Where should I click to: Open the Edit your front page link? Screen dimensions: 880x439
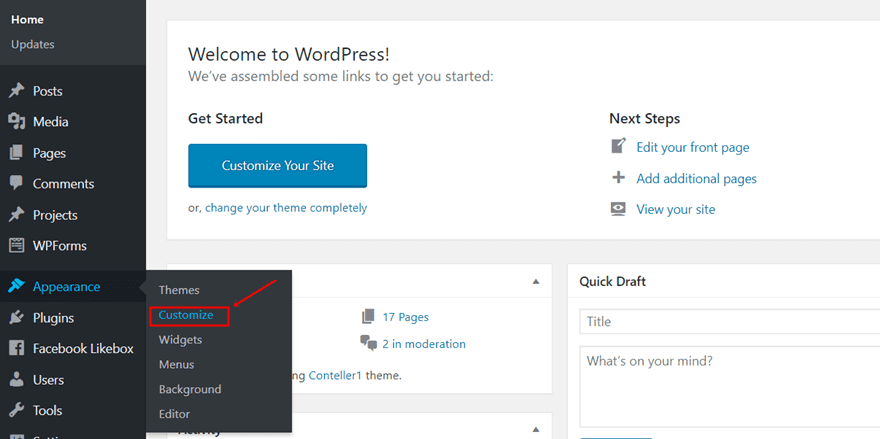click(693, 148)
